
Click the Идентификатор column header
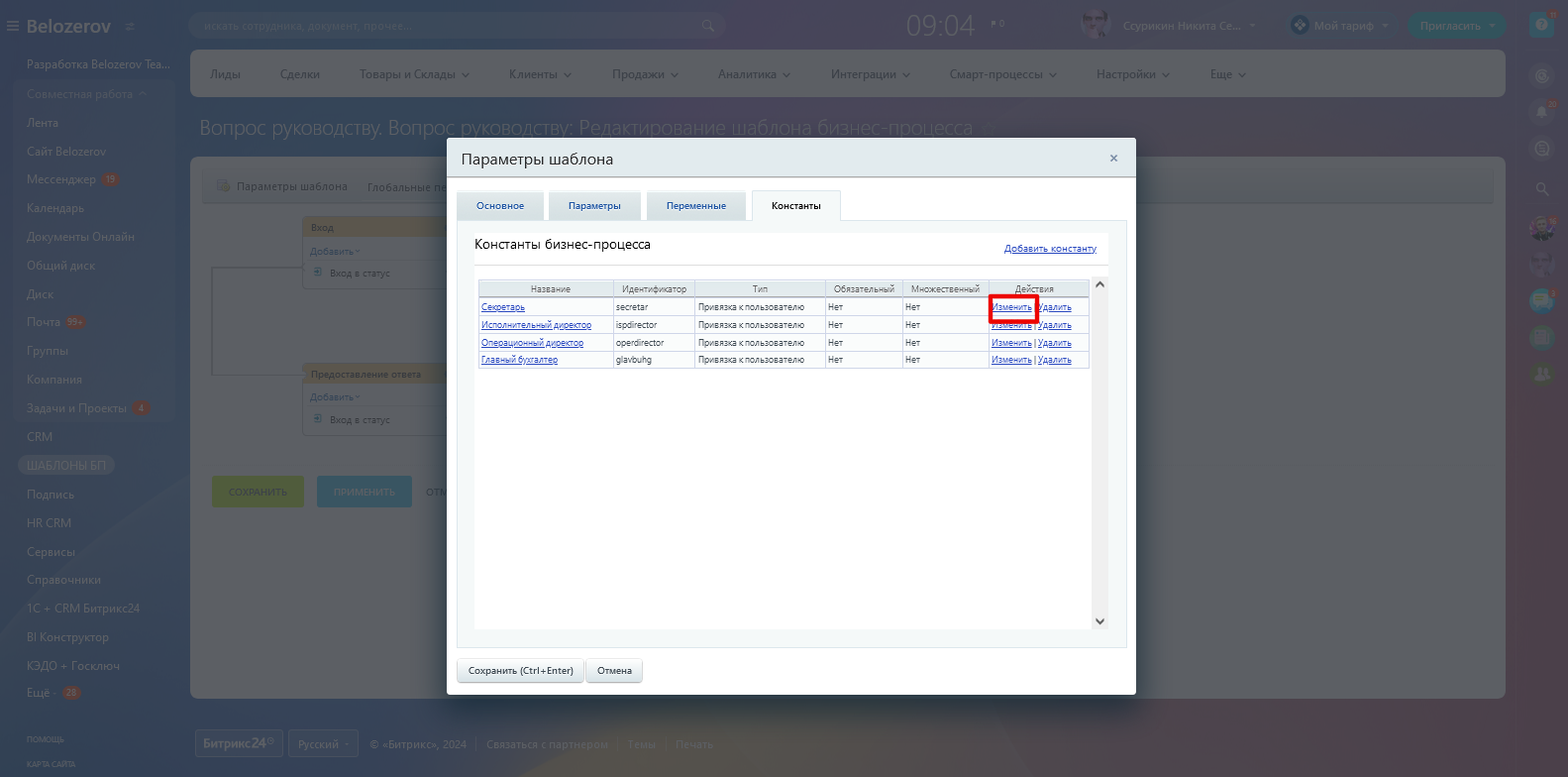pyautogui.click(x=654, y=289)
